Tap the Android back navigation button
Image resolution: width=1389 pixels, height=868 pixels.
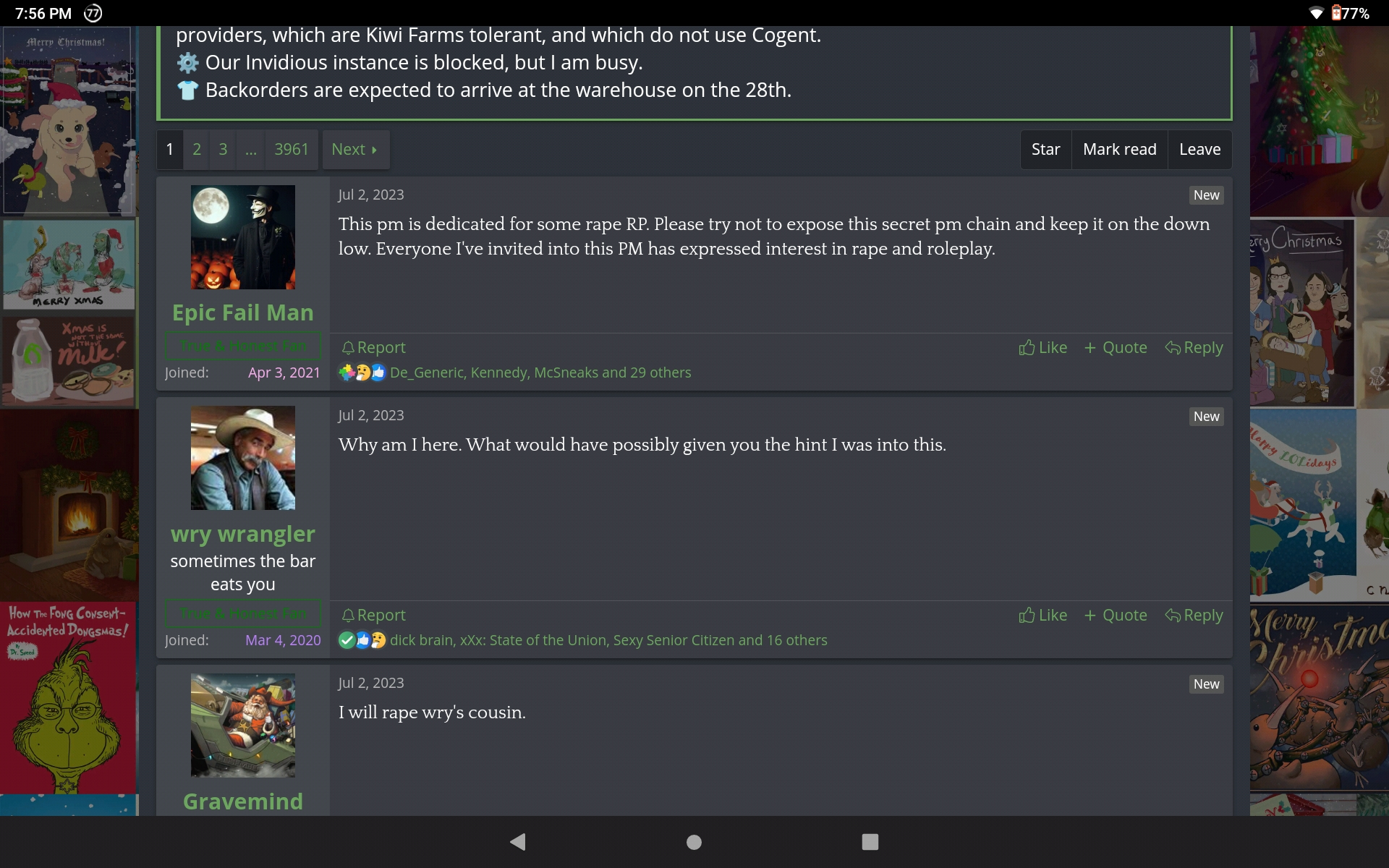coord(518,842)
